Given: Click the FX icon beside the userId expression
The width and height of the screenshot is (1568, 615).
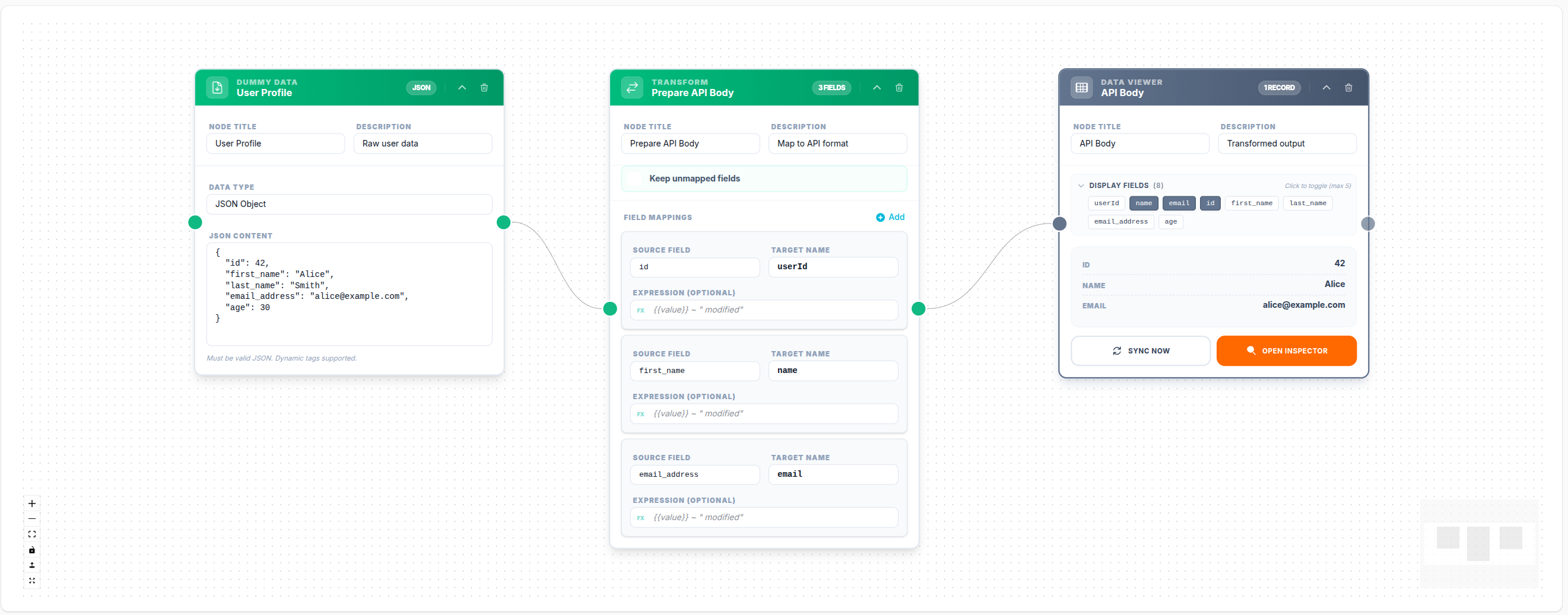Looking at the screenshot, I should pos(642,310).
